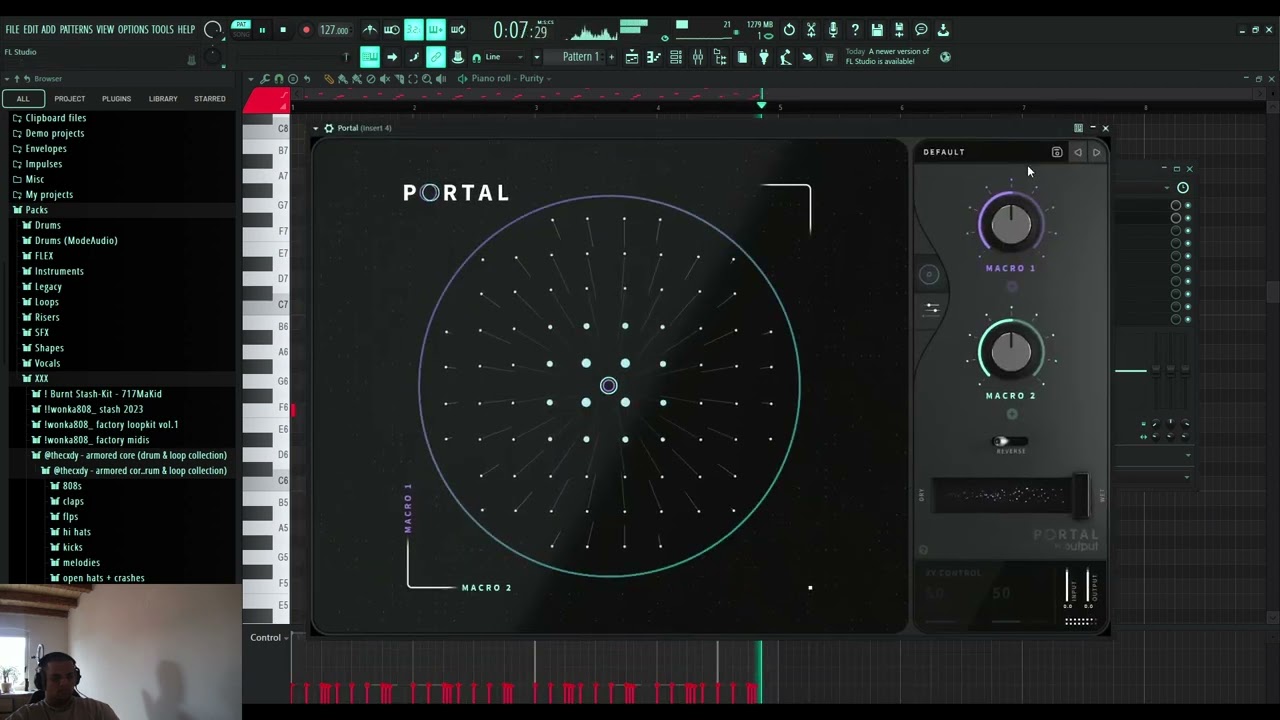Toggle typing keyboard to piano icon
The image size is (1280, 720).
point(370,57)
